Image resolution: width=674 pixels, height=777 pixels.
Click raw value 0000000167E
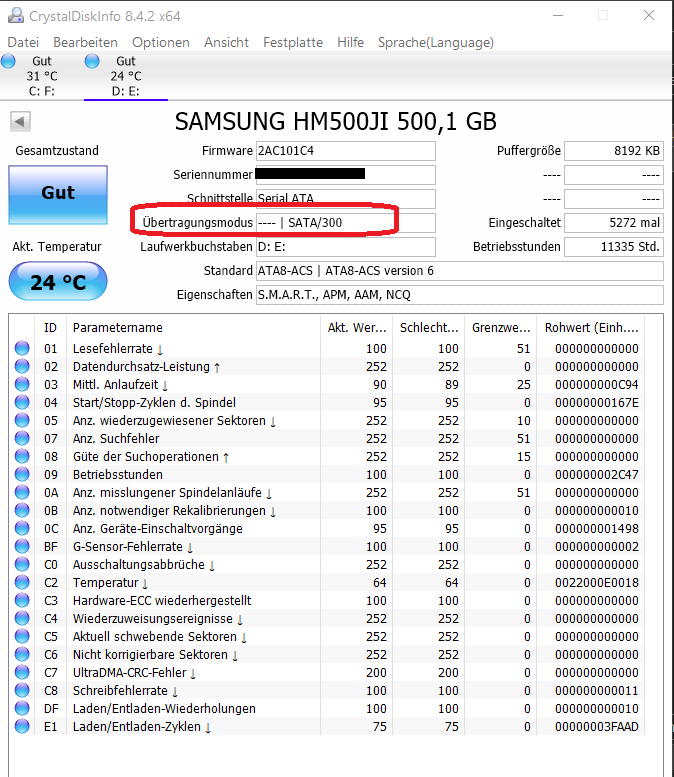coord(597,402)
